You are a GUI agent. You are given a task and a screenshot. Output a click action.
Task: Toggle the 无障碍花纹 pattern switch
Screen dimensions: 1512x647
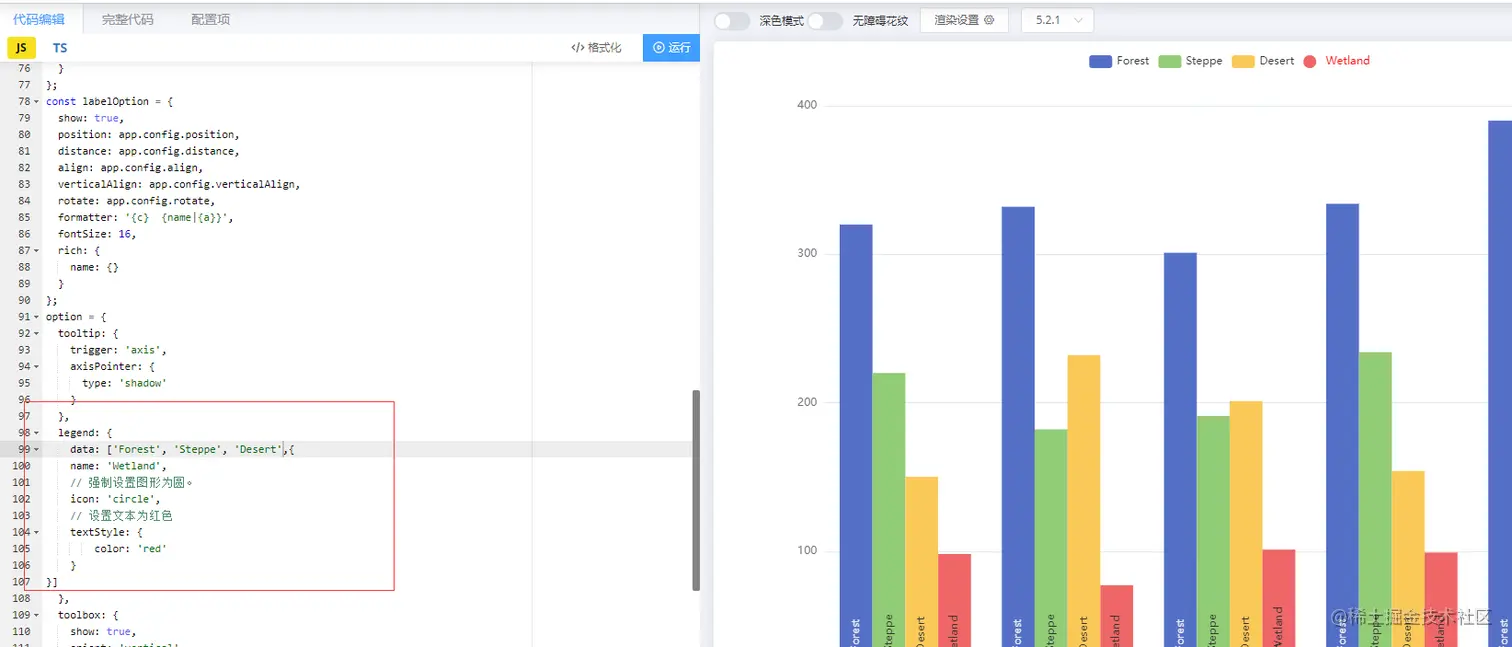[825, 21]
